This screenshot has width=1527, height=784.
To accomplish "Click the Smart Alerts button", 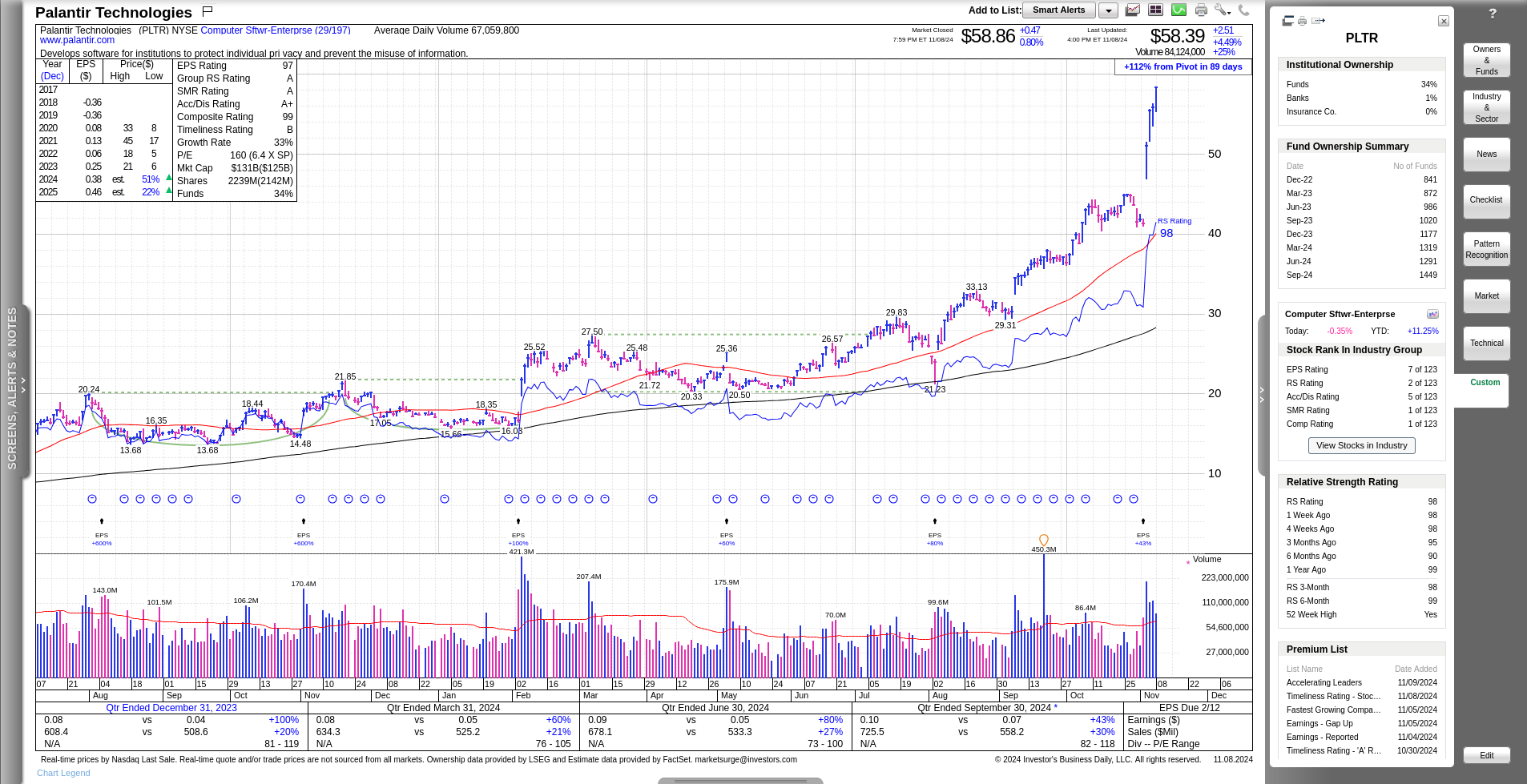I will pos(1058,10).
